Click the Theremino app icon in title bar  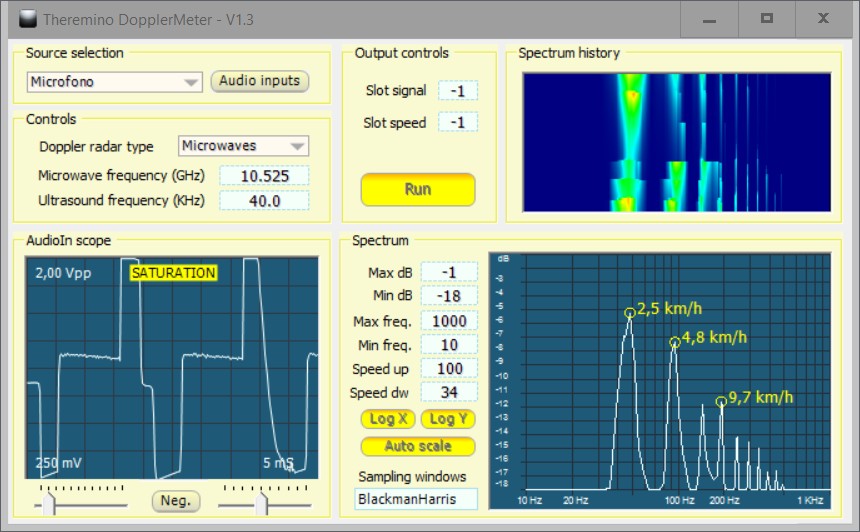click(x=27, y=18)
